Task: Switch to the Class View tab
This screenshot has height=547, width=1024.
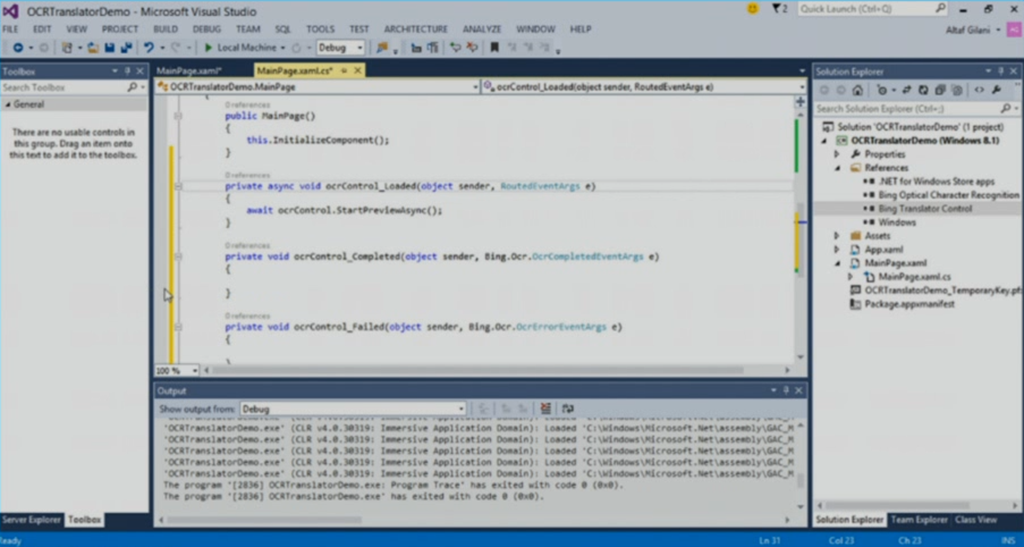Action: (x=976, y=520)
